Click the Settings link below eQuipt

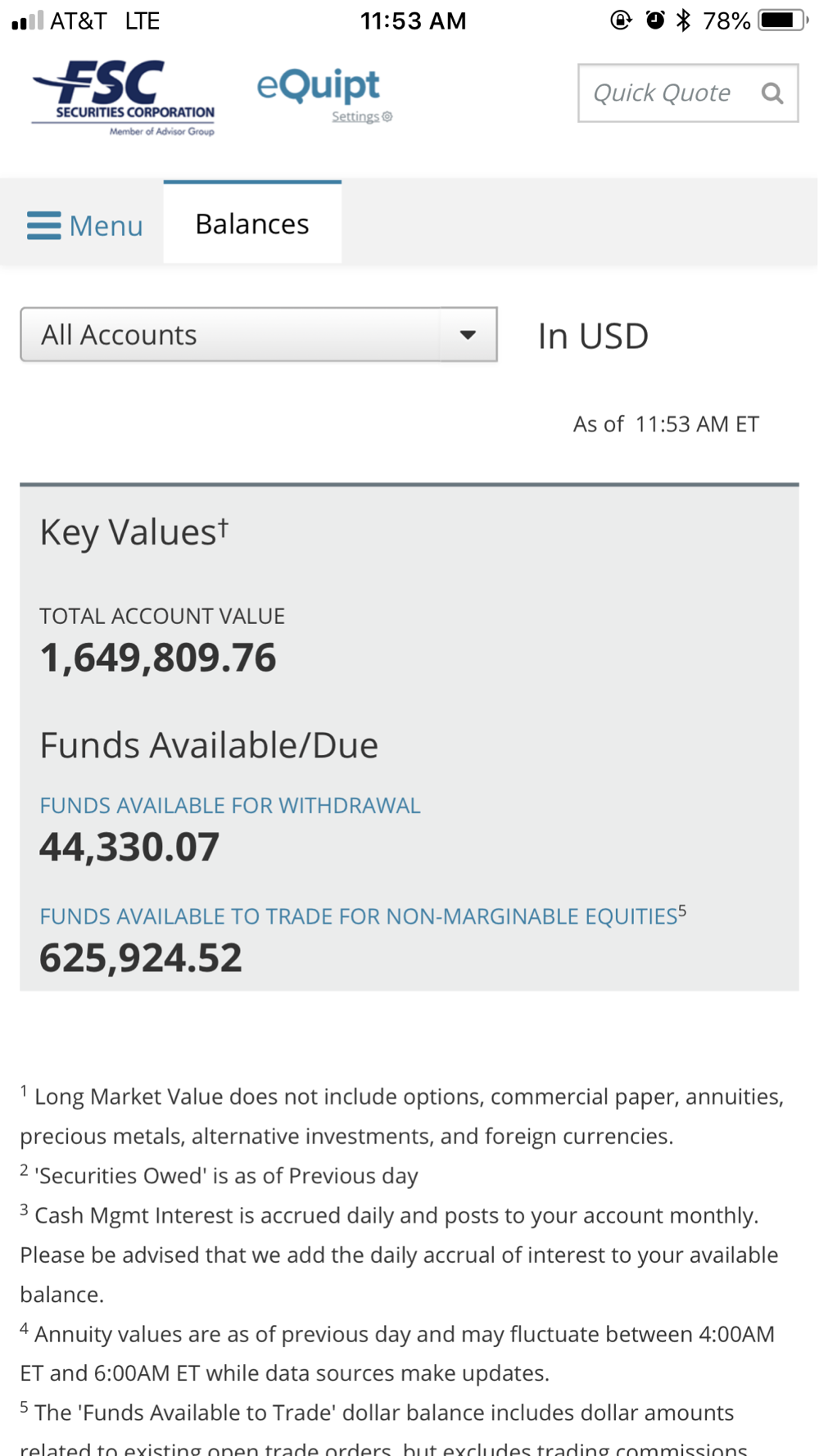(355, 117)
